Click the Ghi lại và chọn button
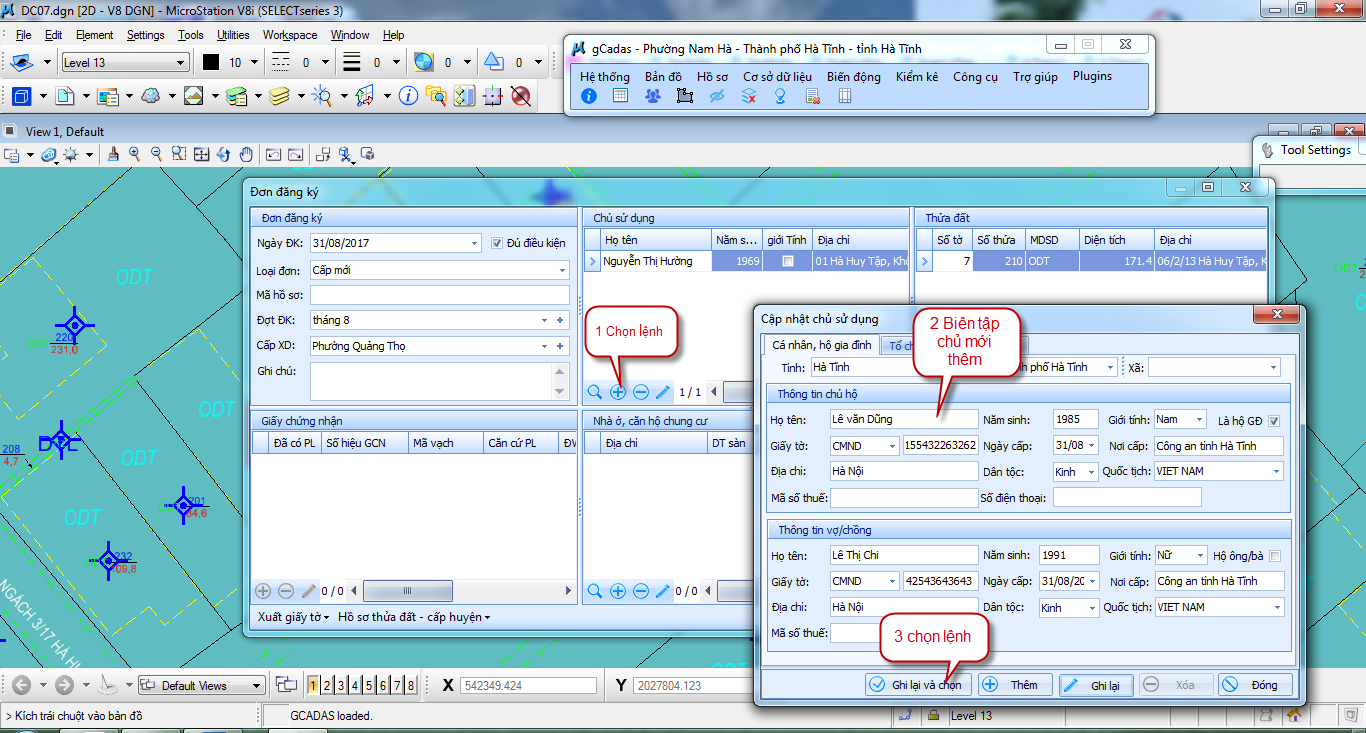 (x=917, y=685)
